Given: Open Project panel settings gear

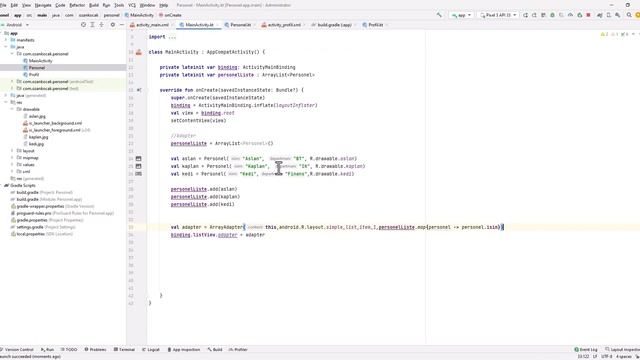Looking at the screenshot, I should [x=113, y=25].
